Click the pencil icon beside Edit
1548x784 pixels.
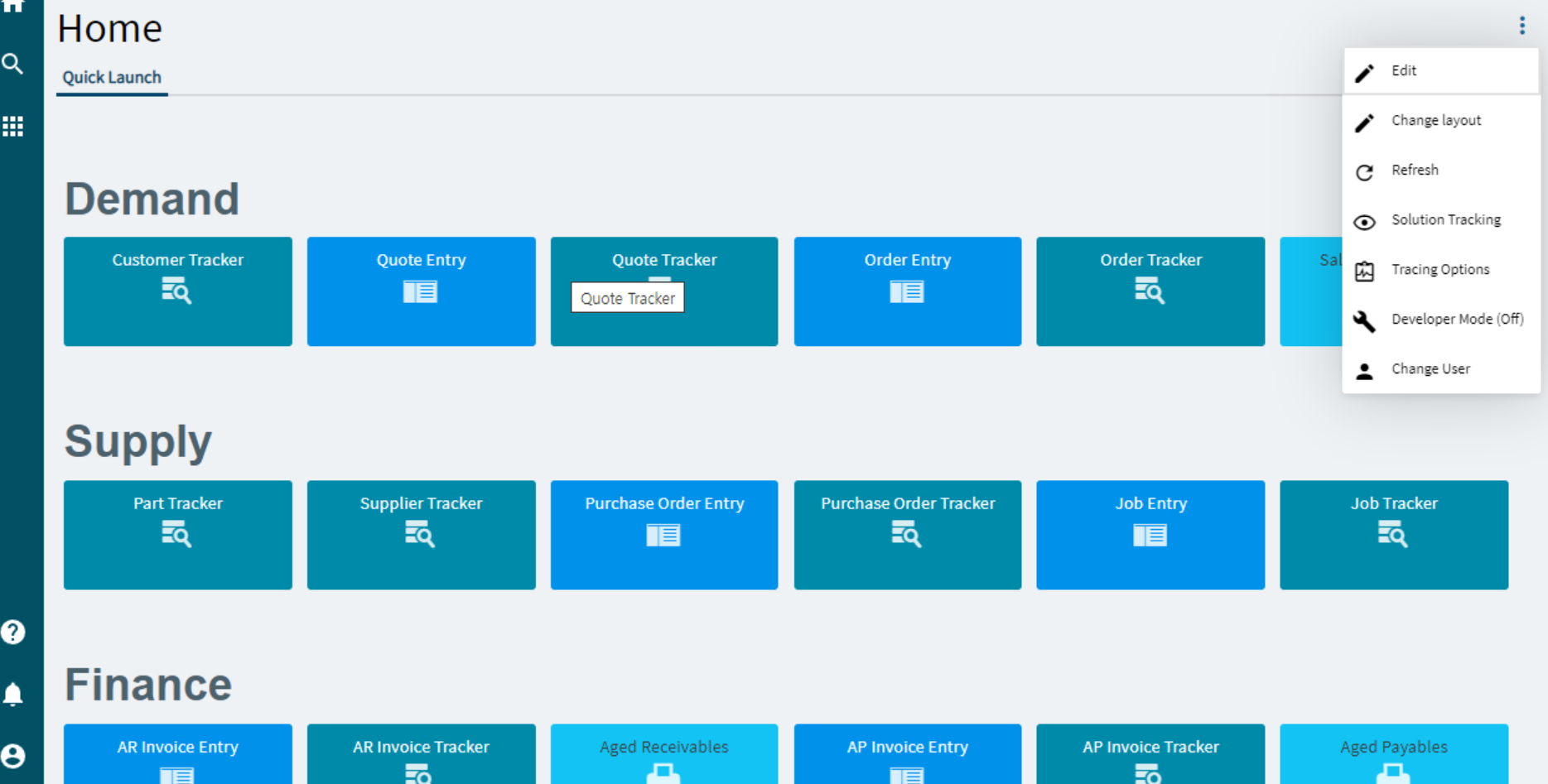click(1364, 73)
